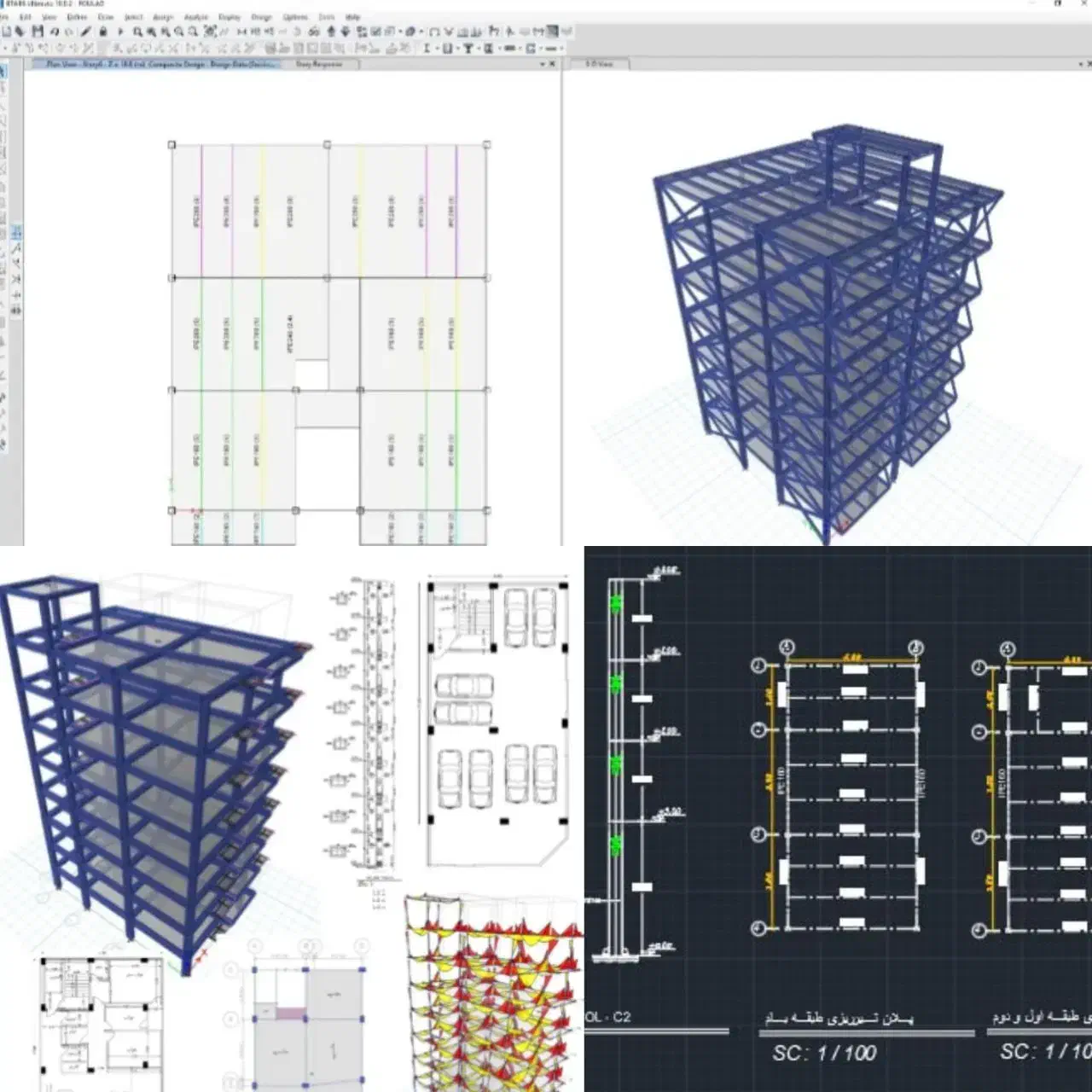Open the dropdown next to the T-shaped design icon
Screen dimensions: 1092x1092
click(x=478, y=49)
